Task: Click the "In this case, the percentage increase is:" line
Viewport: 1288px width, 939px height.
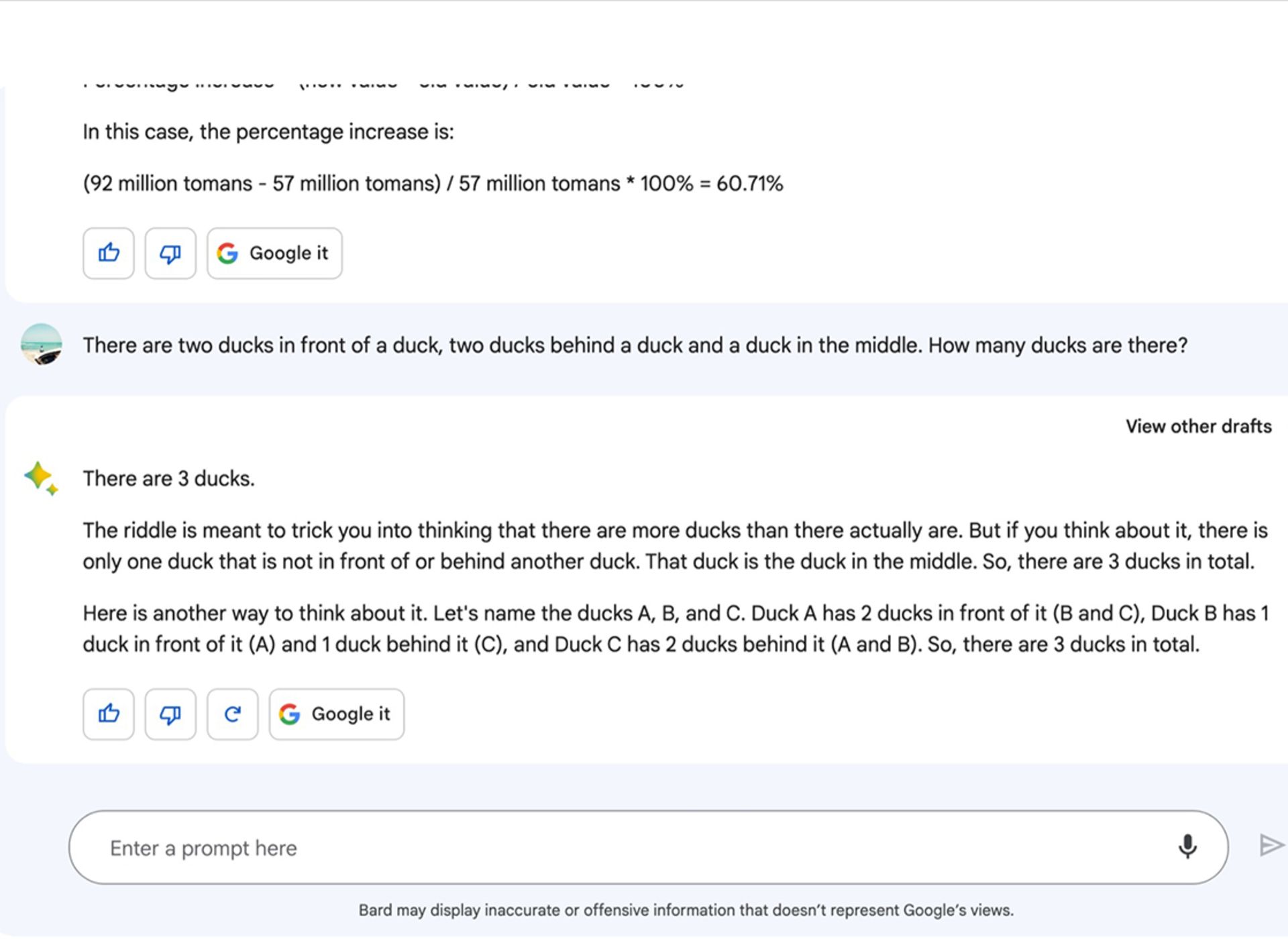Action: pos(268,132)
